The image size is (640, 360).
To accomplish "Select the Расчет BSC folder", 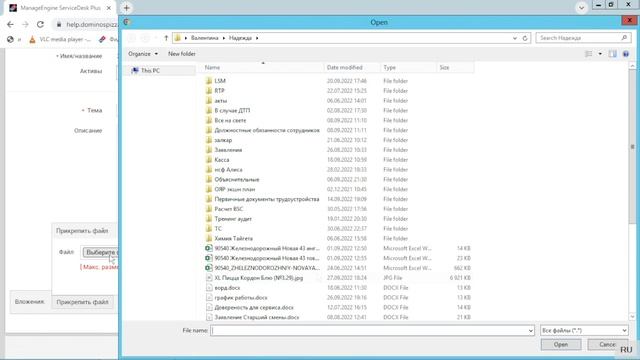I will pyautogui.click(x=229, y=209).
